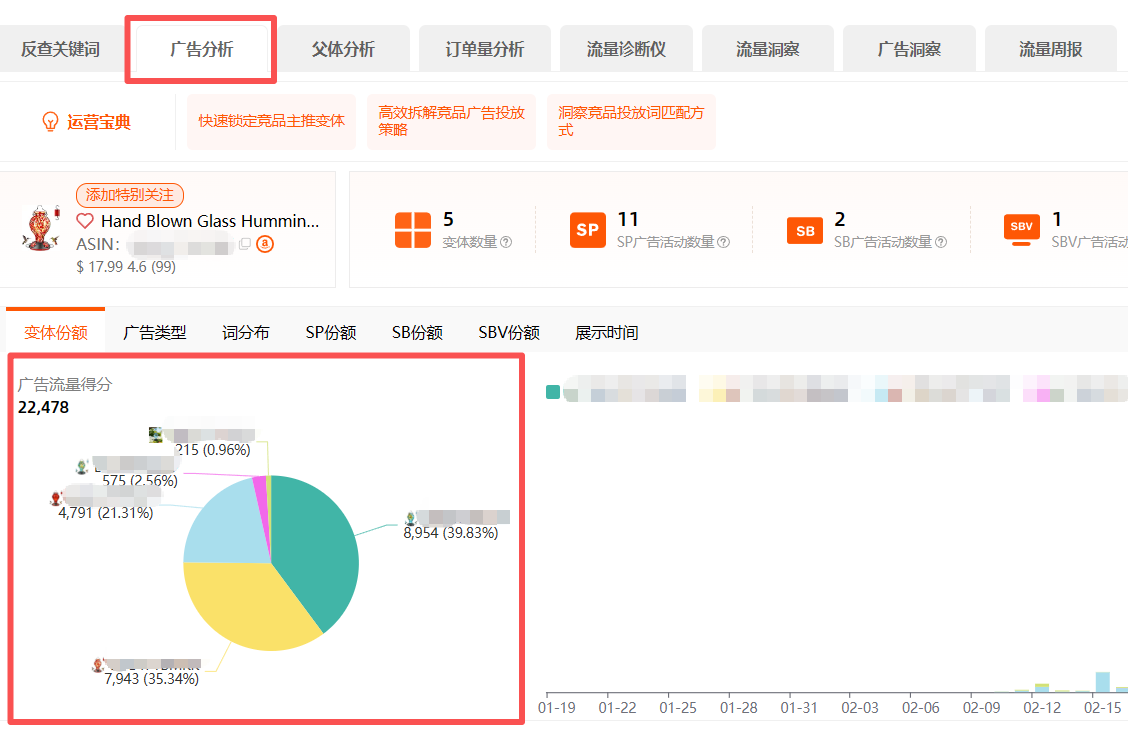
Task: Go to the 展示时间 sub-tab
Action: (606, 332)
